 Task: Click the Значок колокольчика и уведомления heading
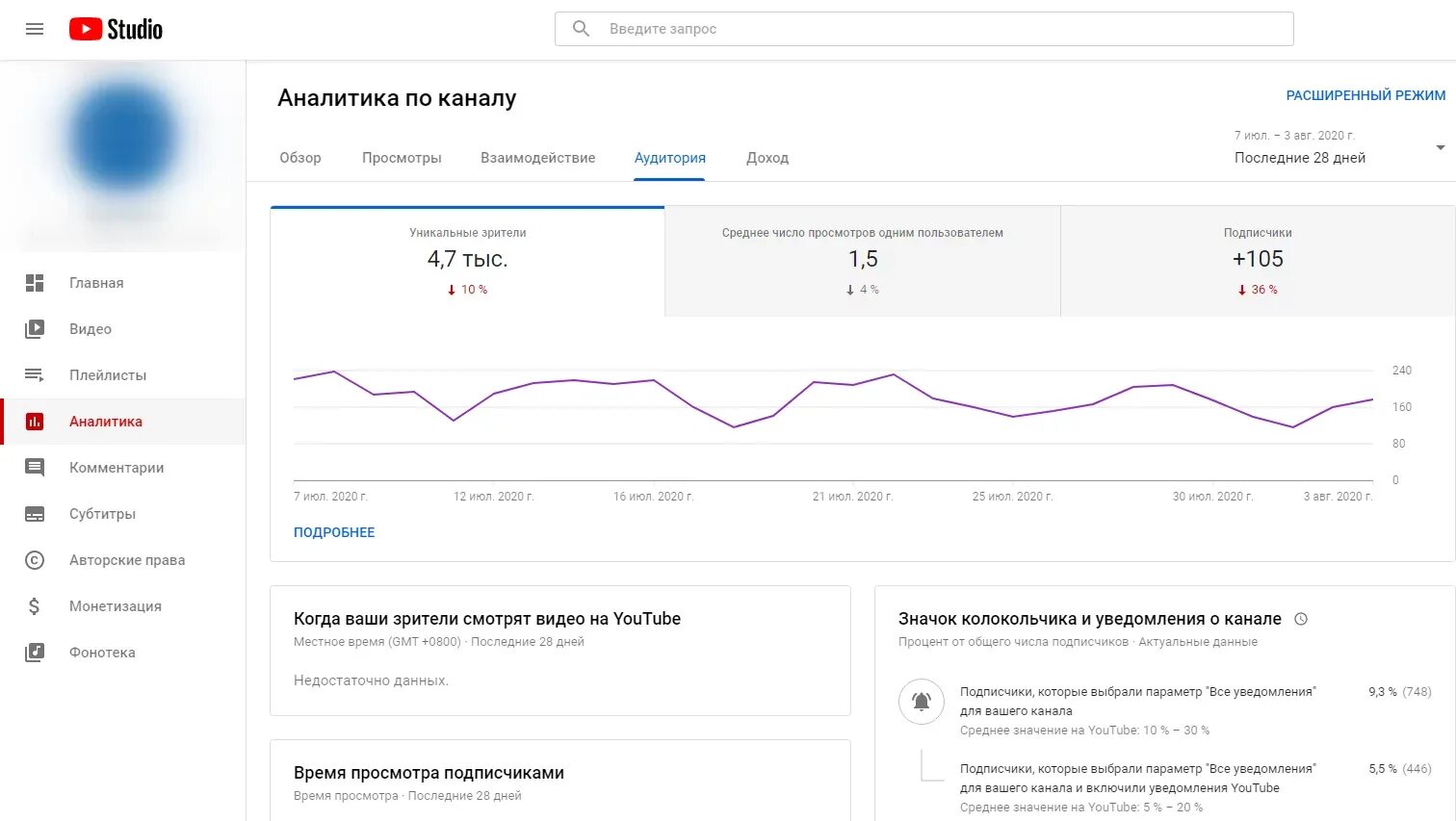click(1090, 619)
